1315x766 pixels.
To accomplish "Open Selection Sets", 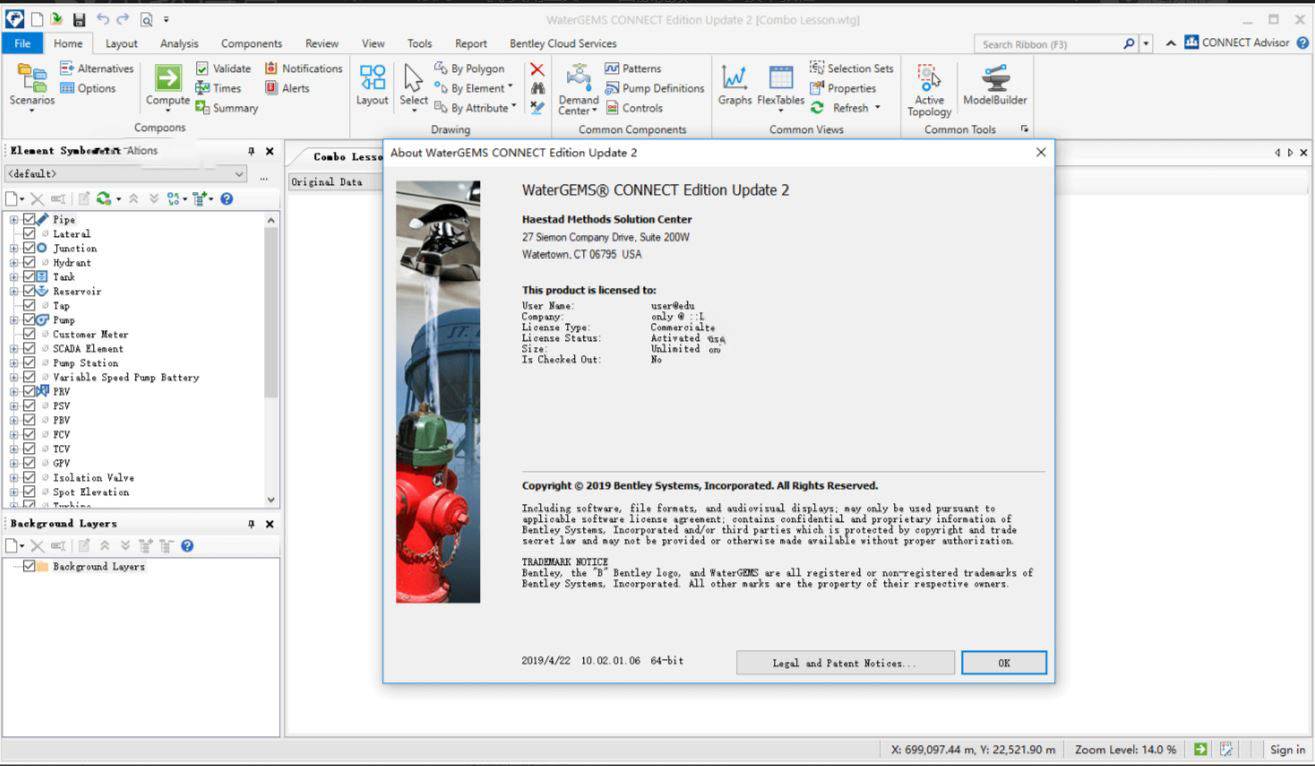I will pos(851,69).
